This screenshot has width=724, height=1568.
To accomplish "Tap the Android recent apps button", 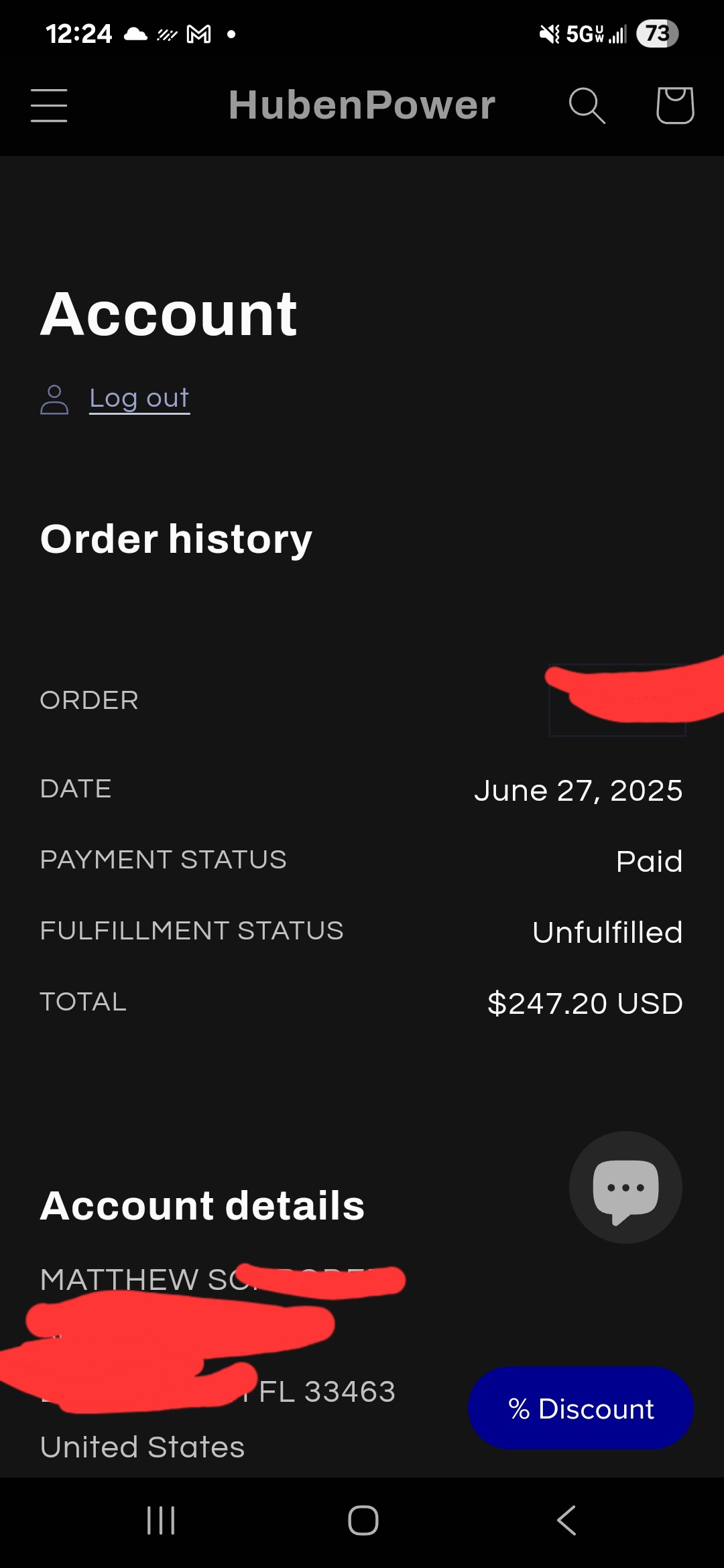I will (x=161, y=1520).
